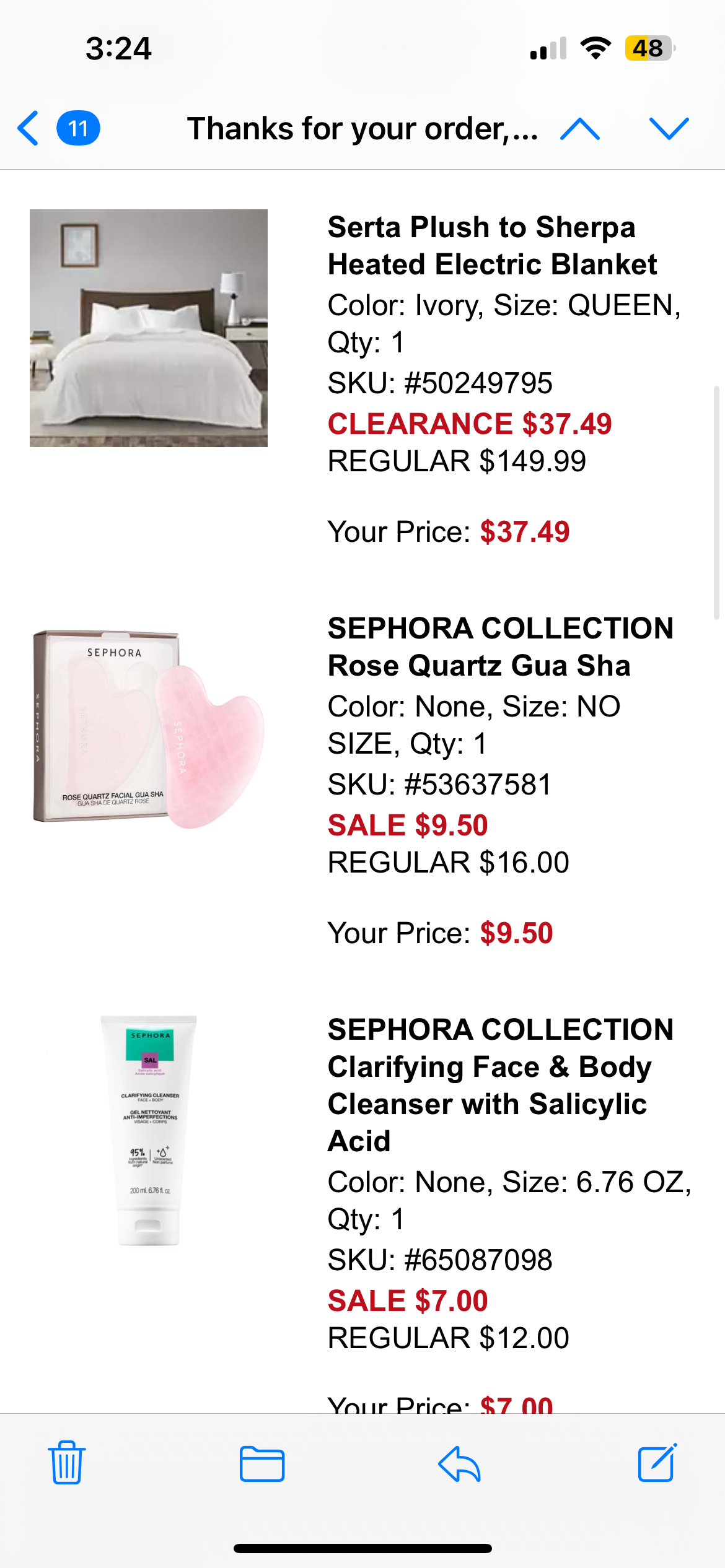
Task: Delete this email with the trash icon
Action: (x=67, y=1462)
